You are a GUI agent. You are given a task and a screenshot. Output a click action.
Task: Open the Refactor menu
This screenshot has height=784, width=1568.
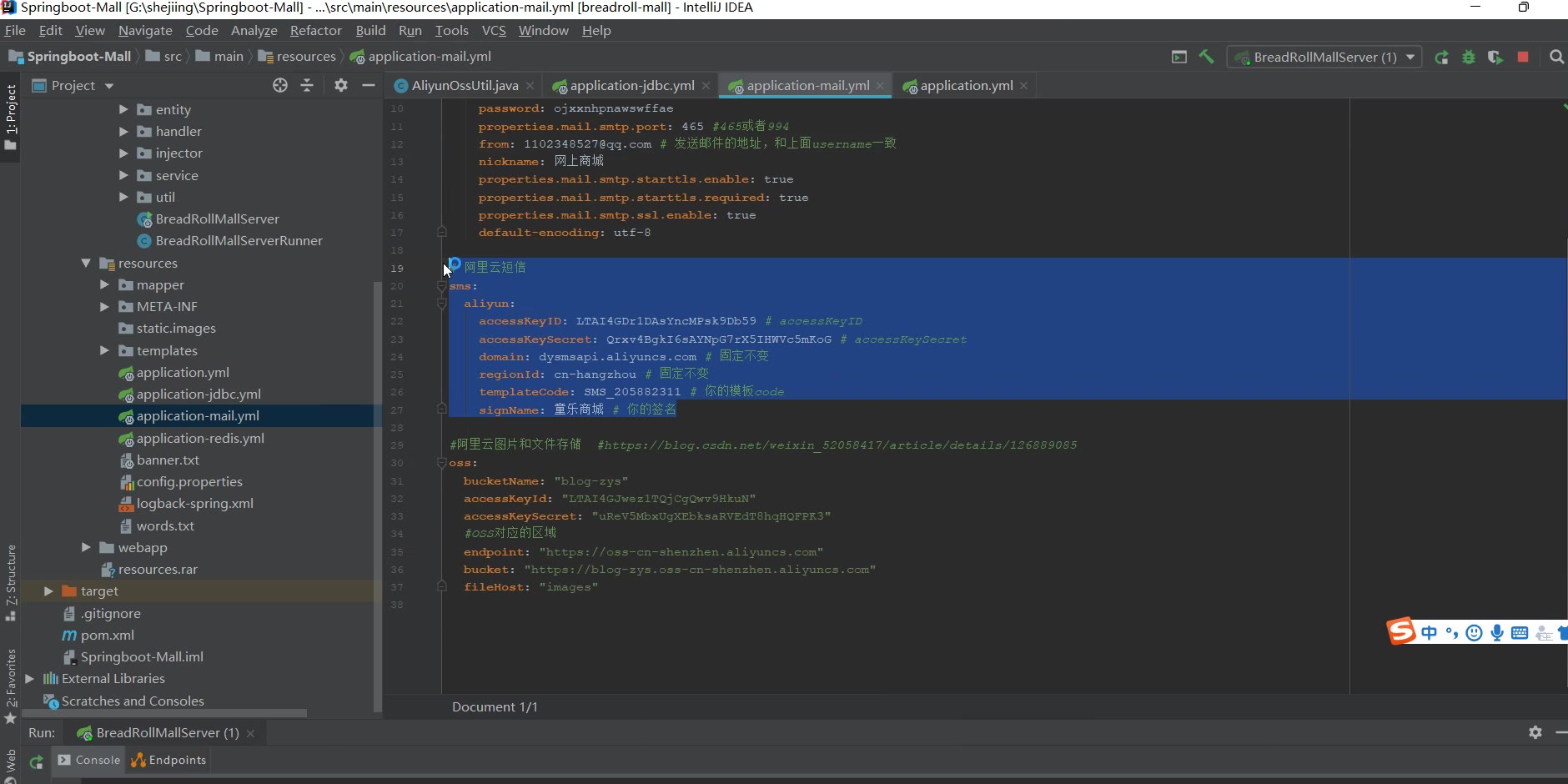click(x=315, y=30)
